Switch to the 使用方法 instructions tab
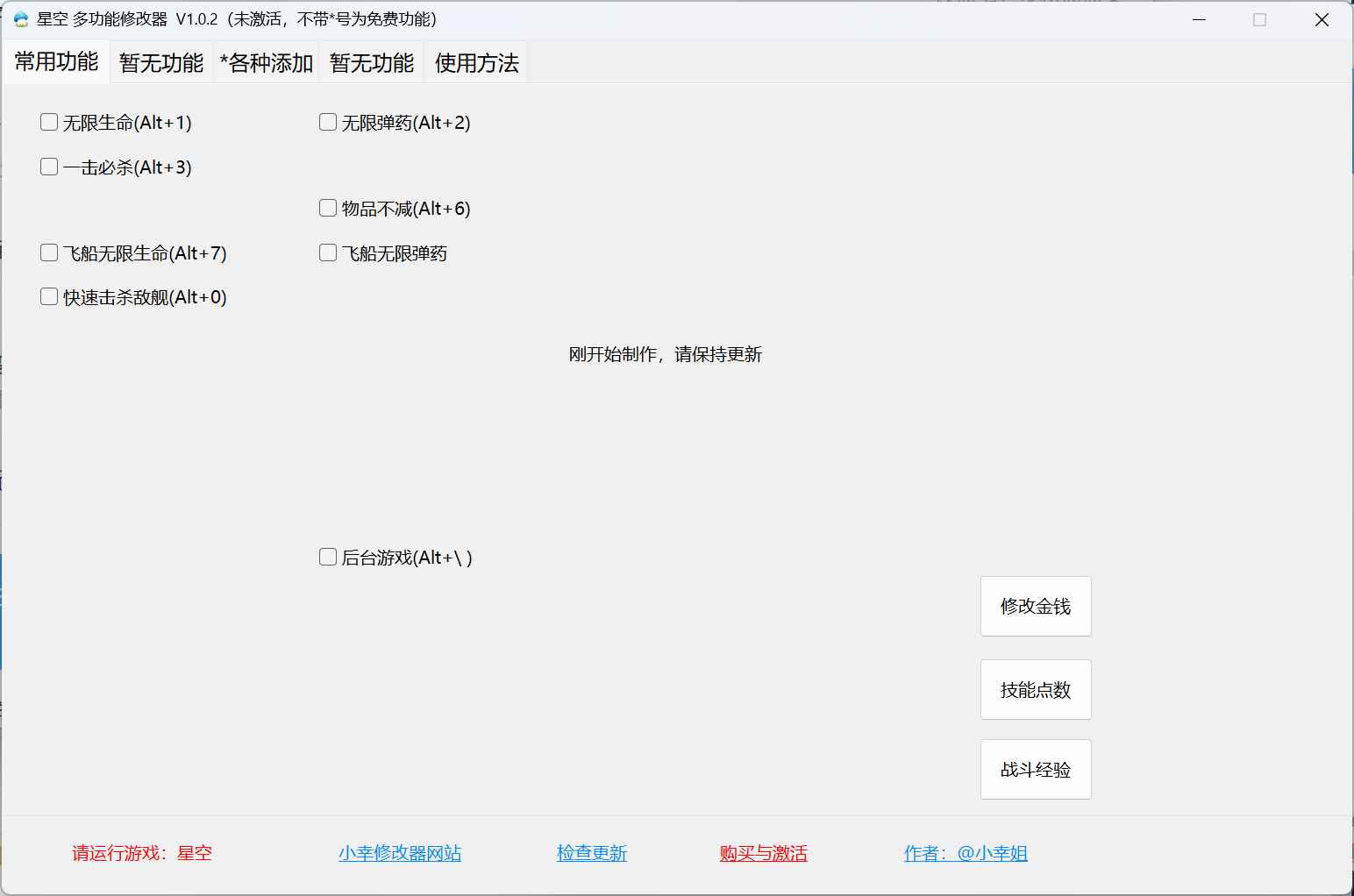 click(475, 62)
